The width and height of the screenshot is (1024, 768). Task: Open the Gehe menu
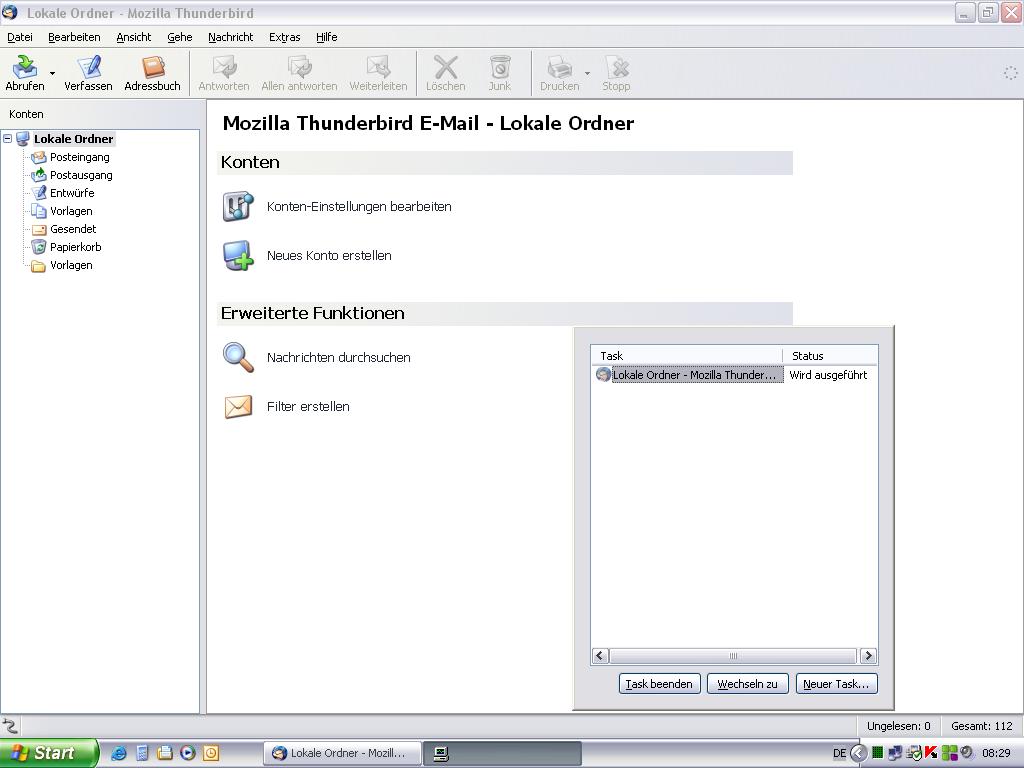tap(180, 37)
